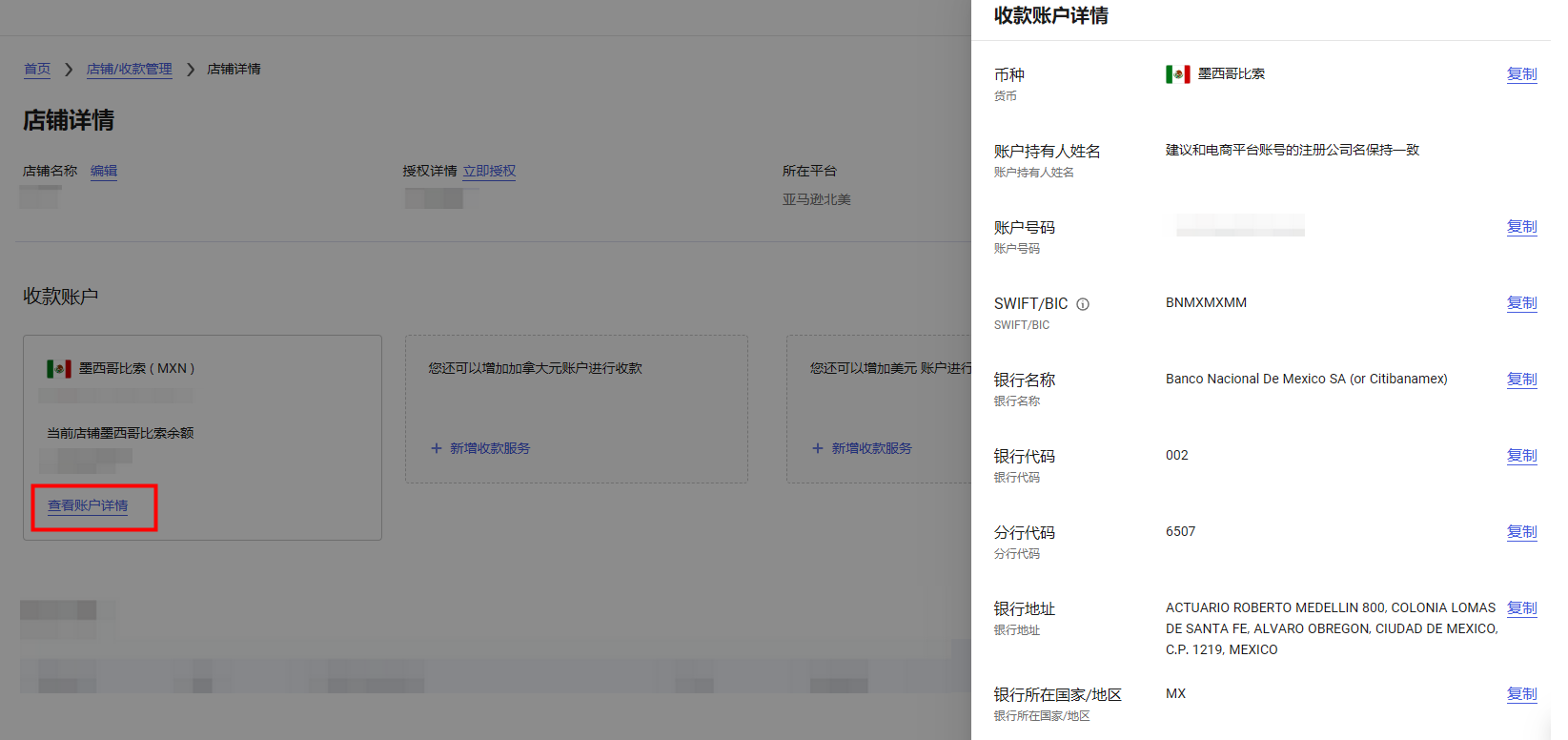Select the 墨西哥比索 (MXN) account card
The height and width of the screenshot is (740, 1568).
[x=202, y=401]
